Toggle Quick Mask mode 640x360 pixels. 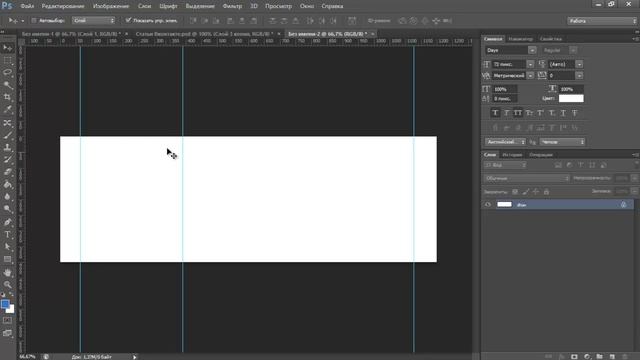pyautogui.click(x=7, y=320)
